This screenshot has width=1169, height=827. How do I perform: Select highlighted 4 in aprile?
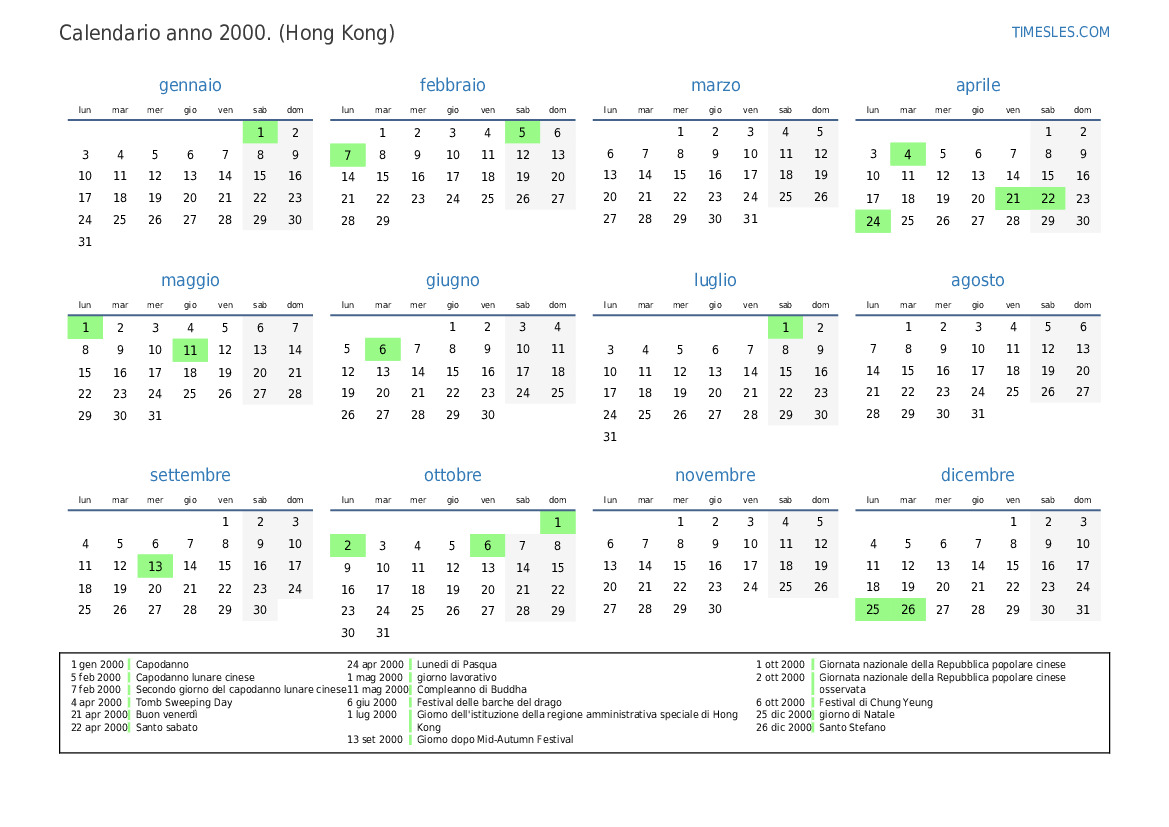tap(907, 154)
